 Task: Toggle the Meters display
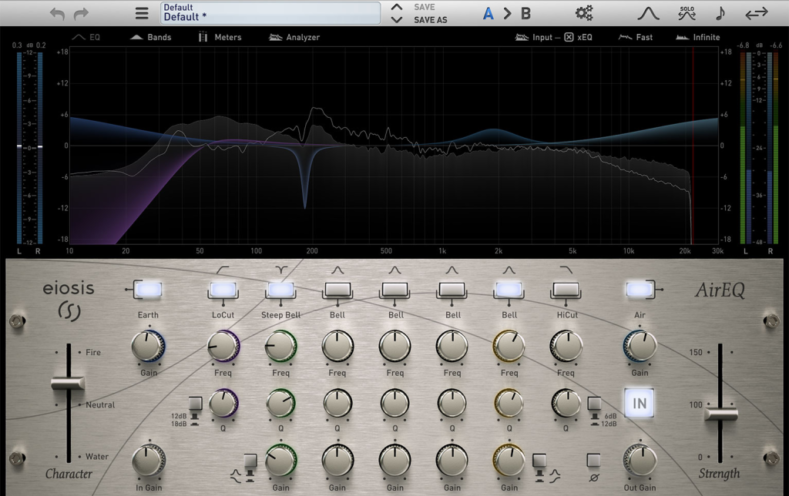pos(220,37)
